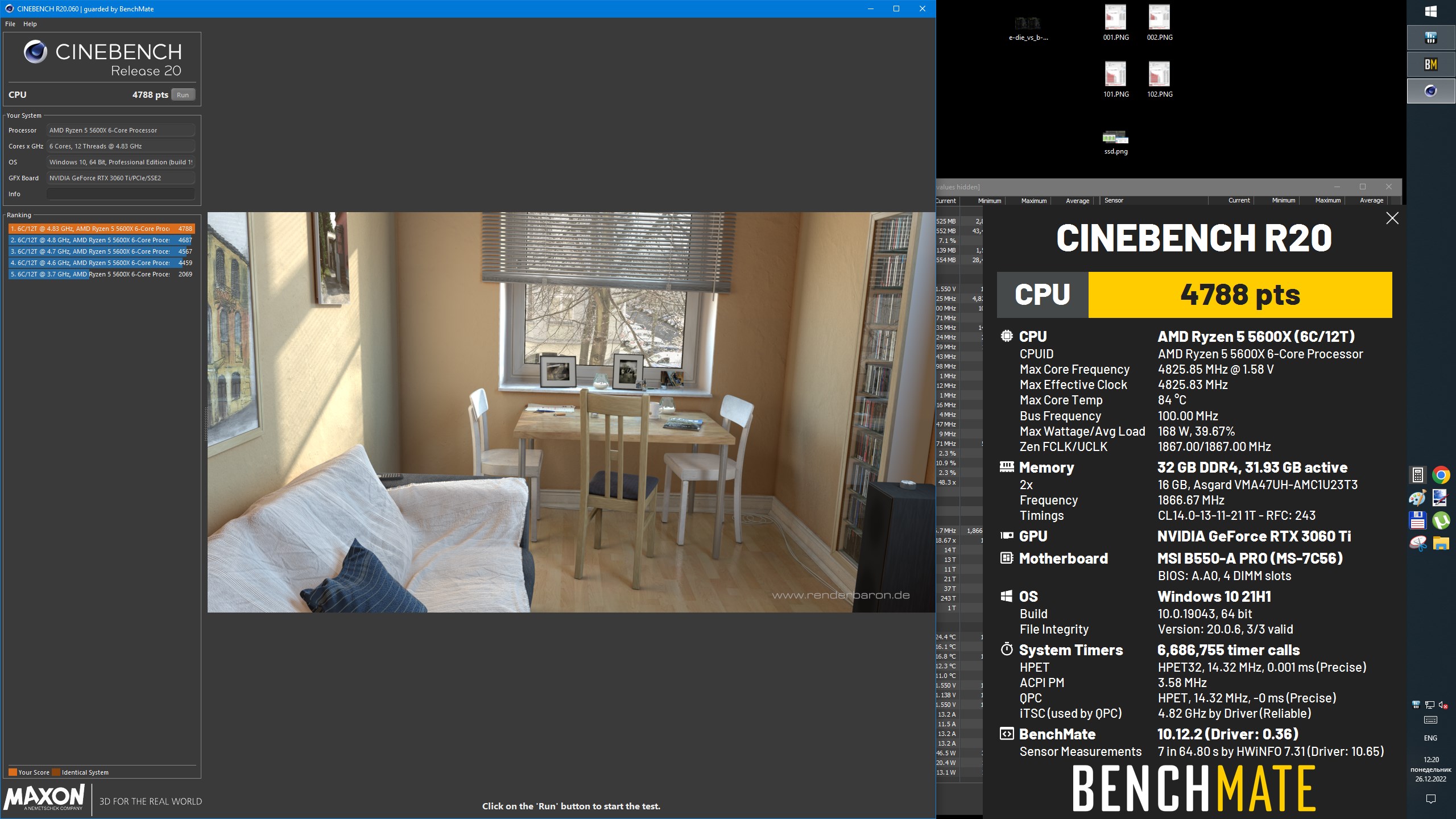Click the MSI B550-A PRO motherboard text
The width and height of the screenshot is (1456, 819).
1250,559
